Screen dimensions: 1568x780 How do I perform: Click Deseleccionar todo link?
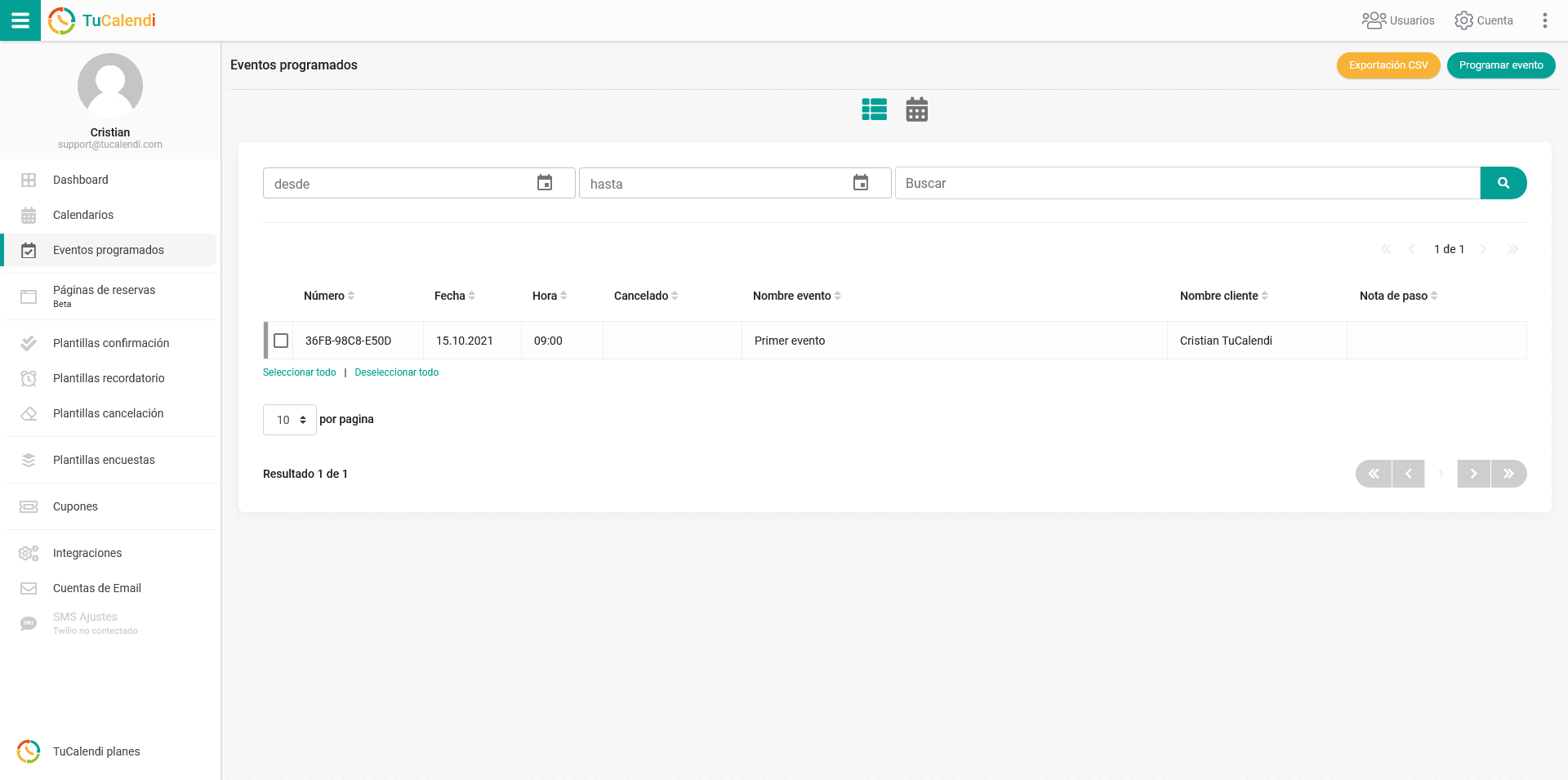point(397,372)
